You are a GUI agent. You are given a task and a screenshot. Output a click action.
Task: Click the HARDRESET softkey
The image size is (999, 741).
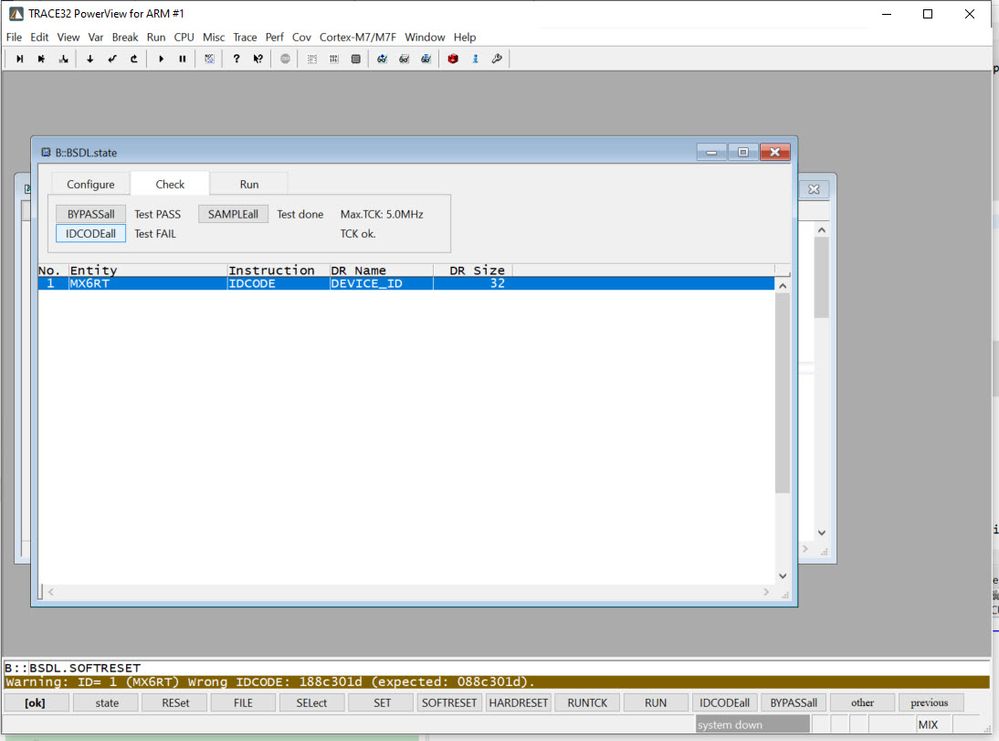pos(518,703)
